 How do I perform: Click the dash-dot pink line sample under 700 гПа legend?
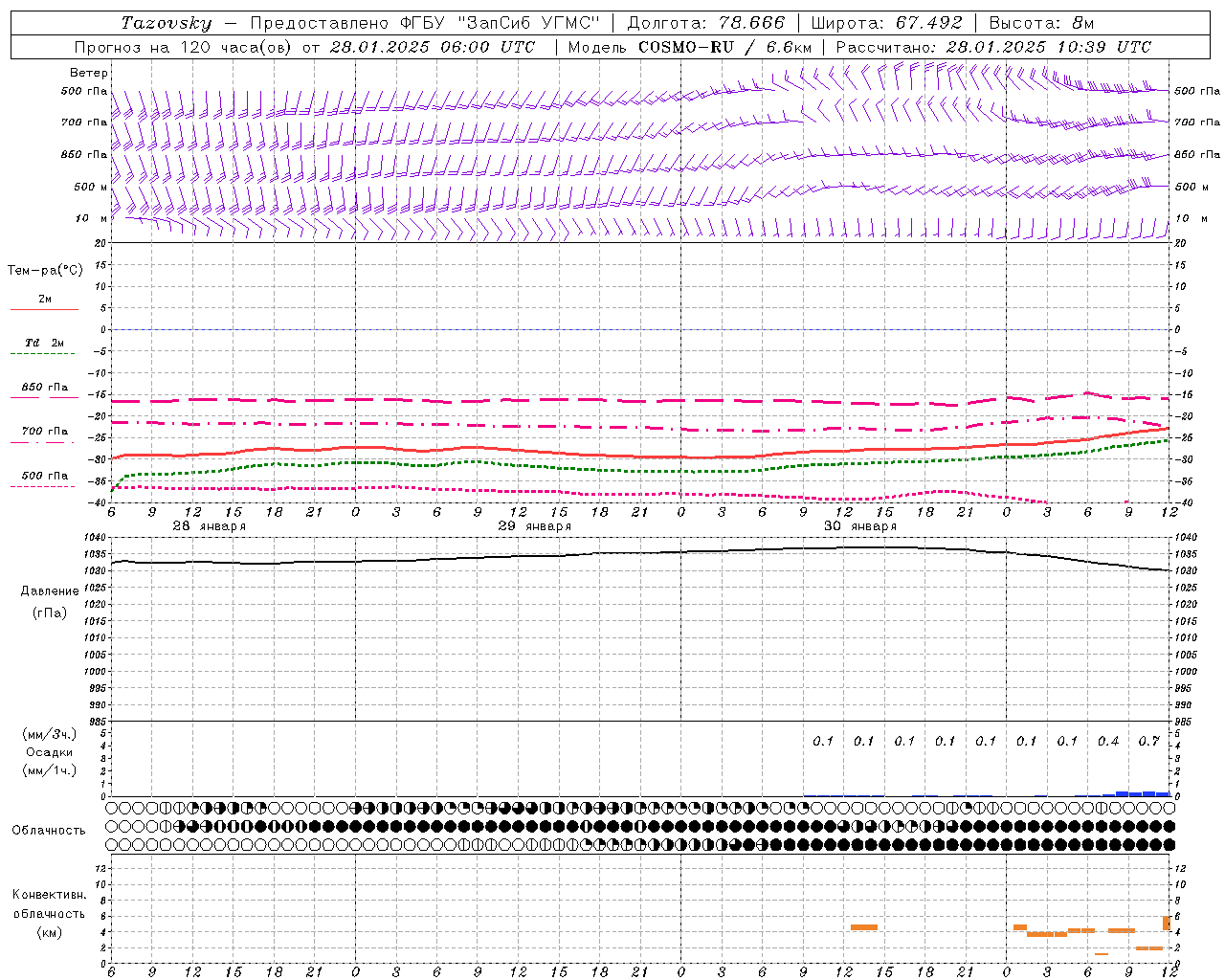coord(42,442)
